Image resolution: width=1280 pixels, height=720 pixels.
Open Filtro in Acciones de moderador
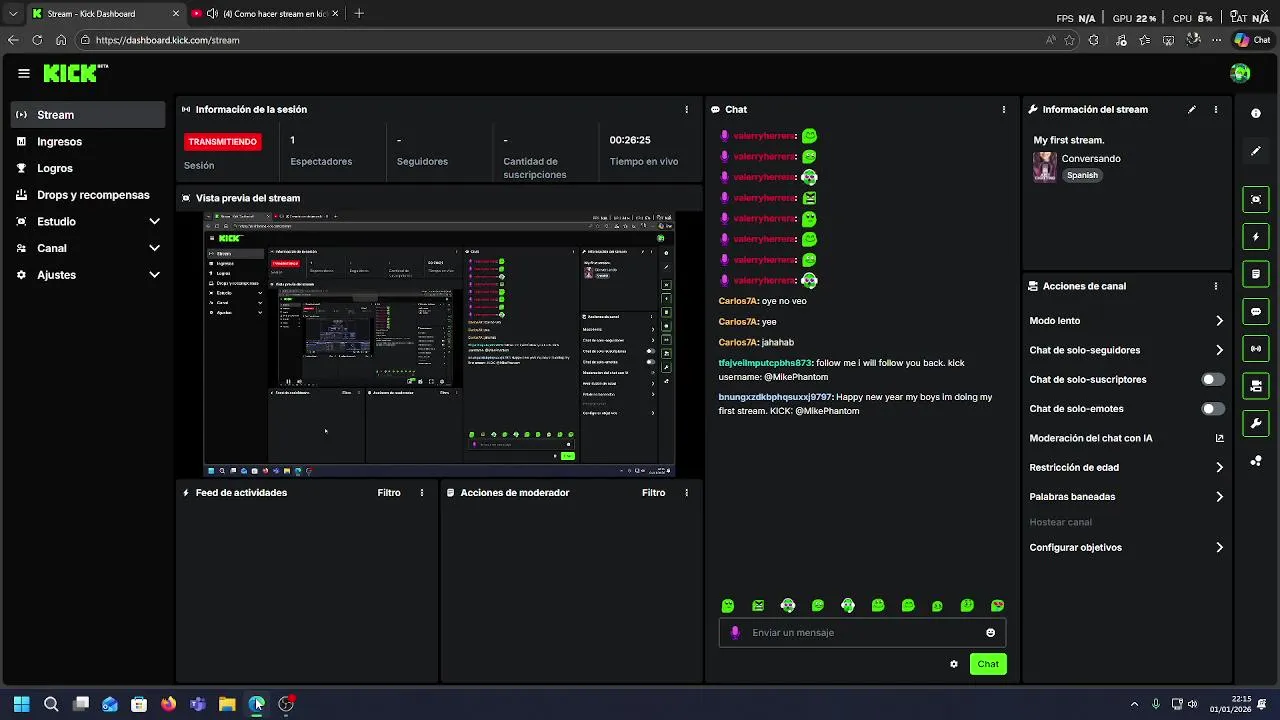coord(653,493)
